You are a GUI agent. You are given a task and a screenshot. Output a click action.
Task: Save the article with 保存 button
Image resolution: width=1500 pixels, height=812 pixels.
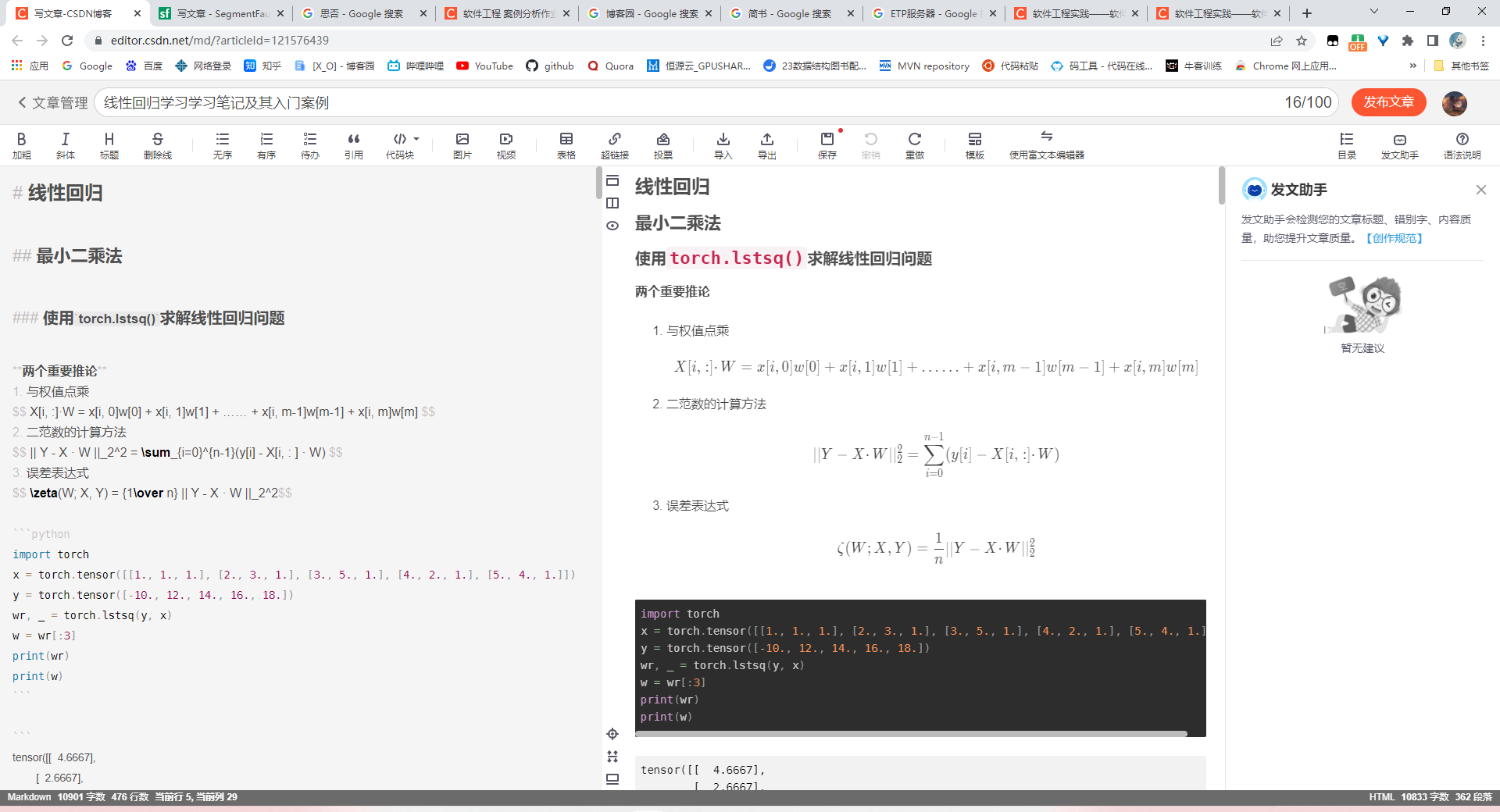[x=827, y=145]
